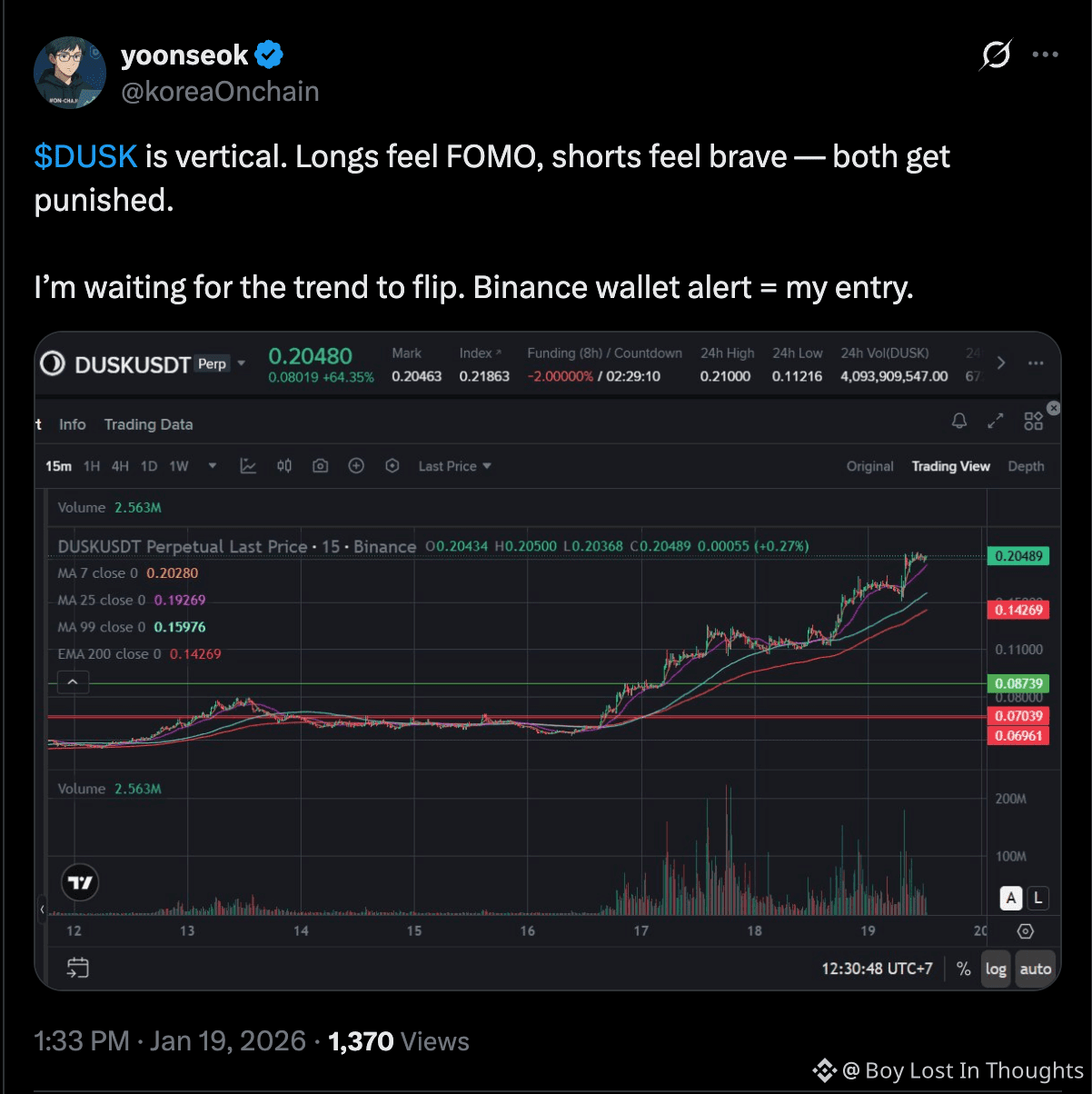
Task: Open the Trading Data tab
Action: click(x=148, y=424)
